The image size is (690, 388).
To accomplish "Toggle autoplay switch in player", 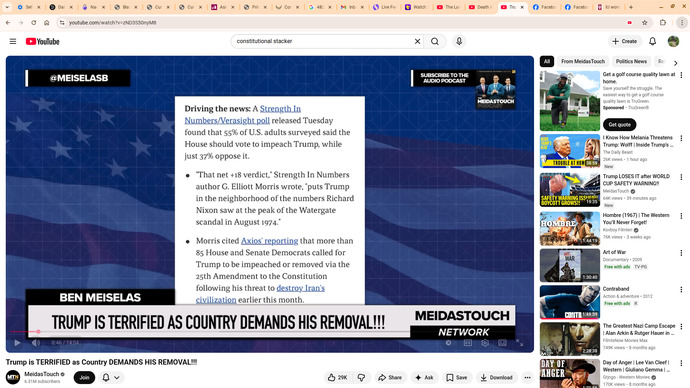I will (448, 343).
